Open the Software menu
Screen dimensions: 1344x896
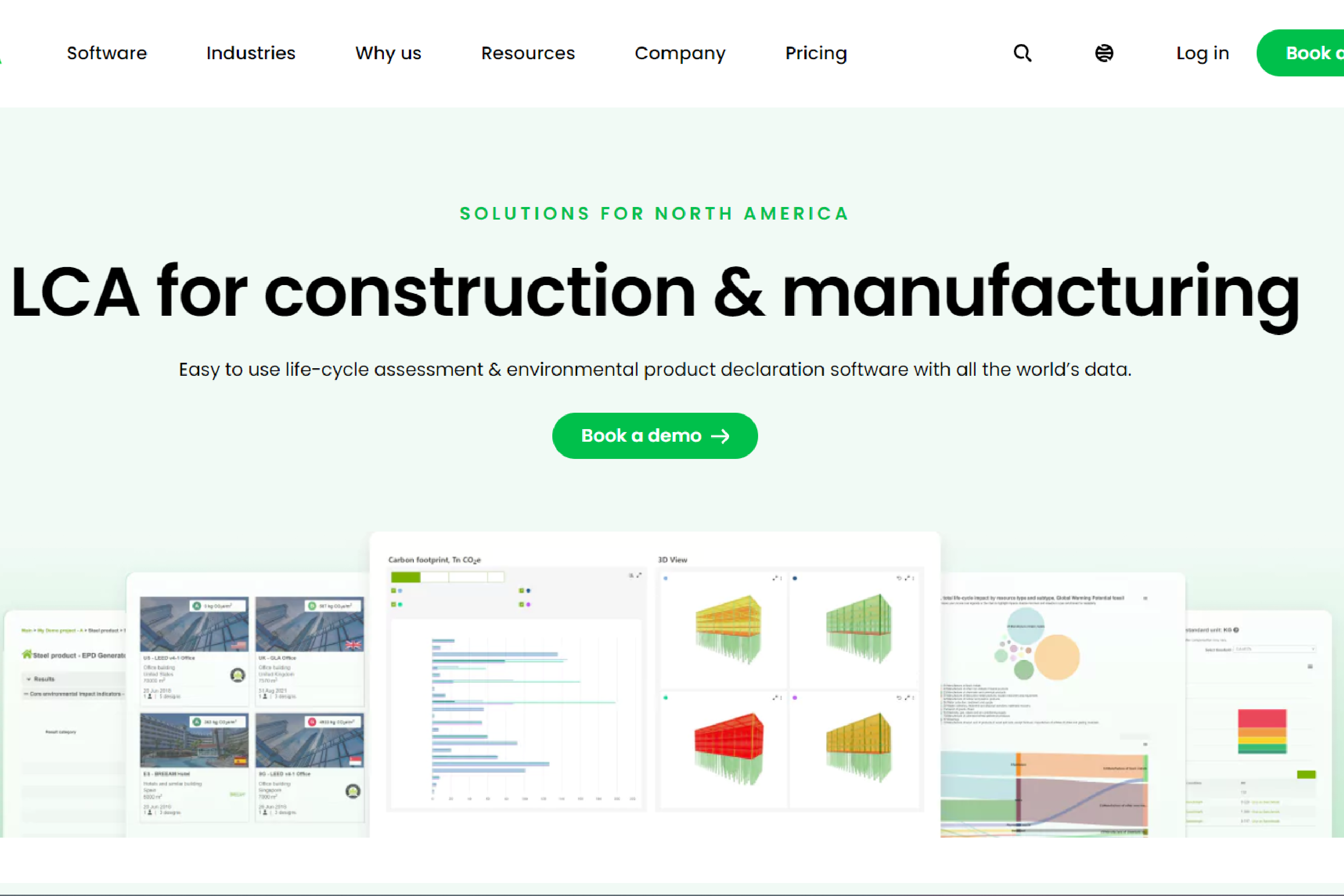[107, 53]
